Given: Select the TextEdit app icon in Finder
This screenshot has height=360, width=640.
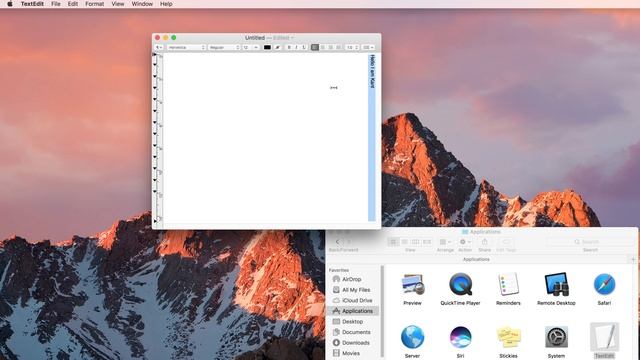Looking at the screenshot, I should (x=604, y=337).
